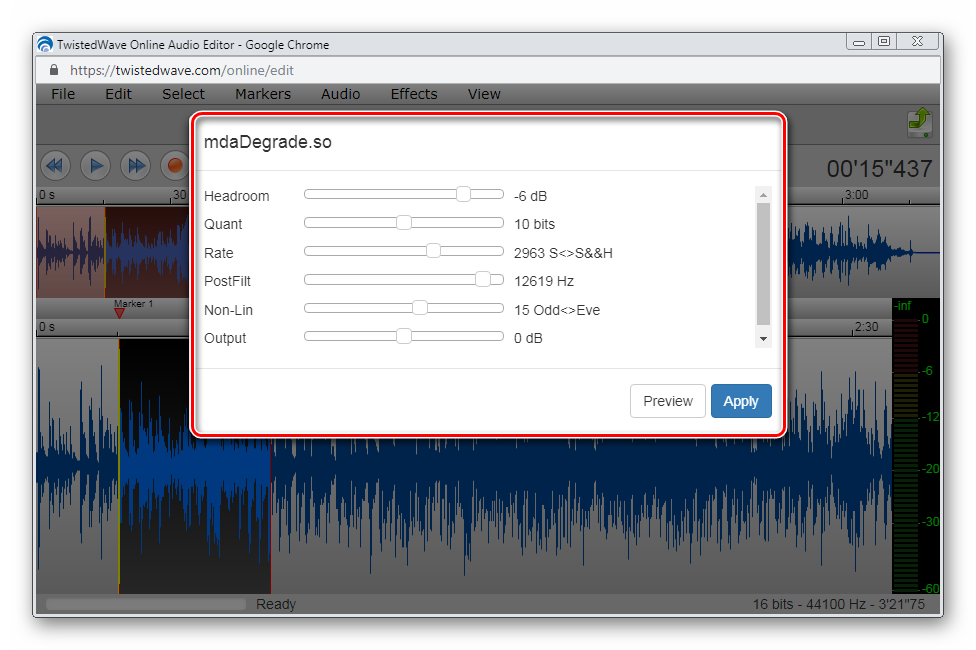This screenshot has width=976, height=650.
Task: Click the red Marker 1 triangle
Action: [x=120, y=313]
